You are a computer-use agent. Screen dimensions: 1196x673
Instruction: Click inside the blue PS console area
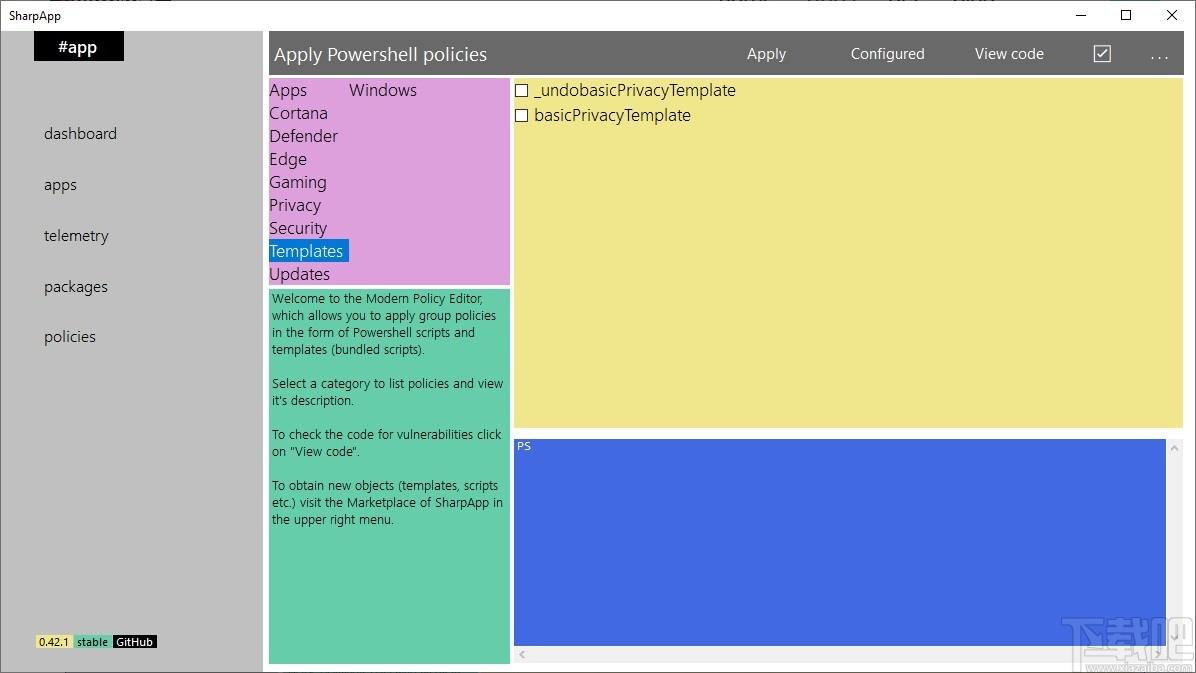coord(840,543)
